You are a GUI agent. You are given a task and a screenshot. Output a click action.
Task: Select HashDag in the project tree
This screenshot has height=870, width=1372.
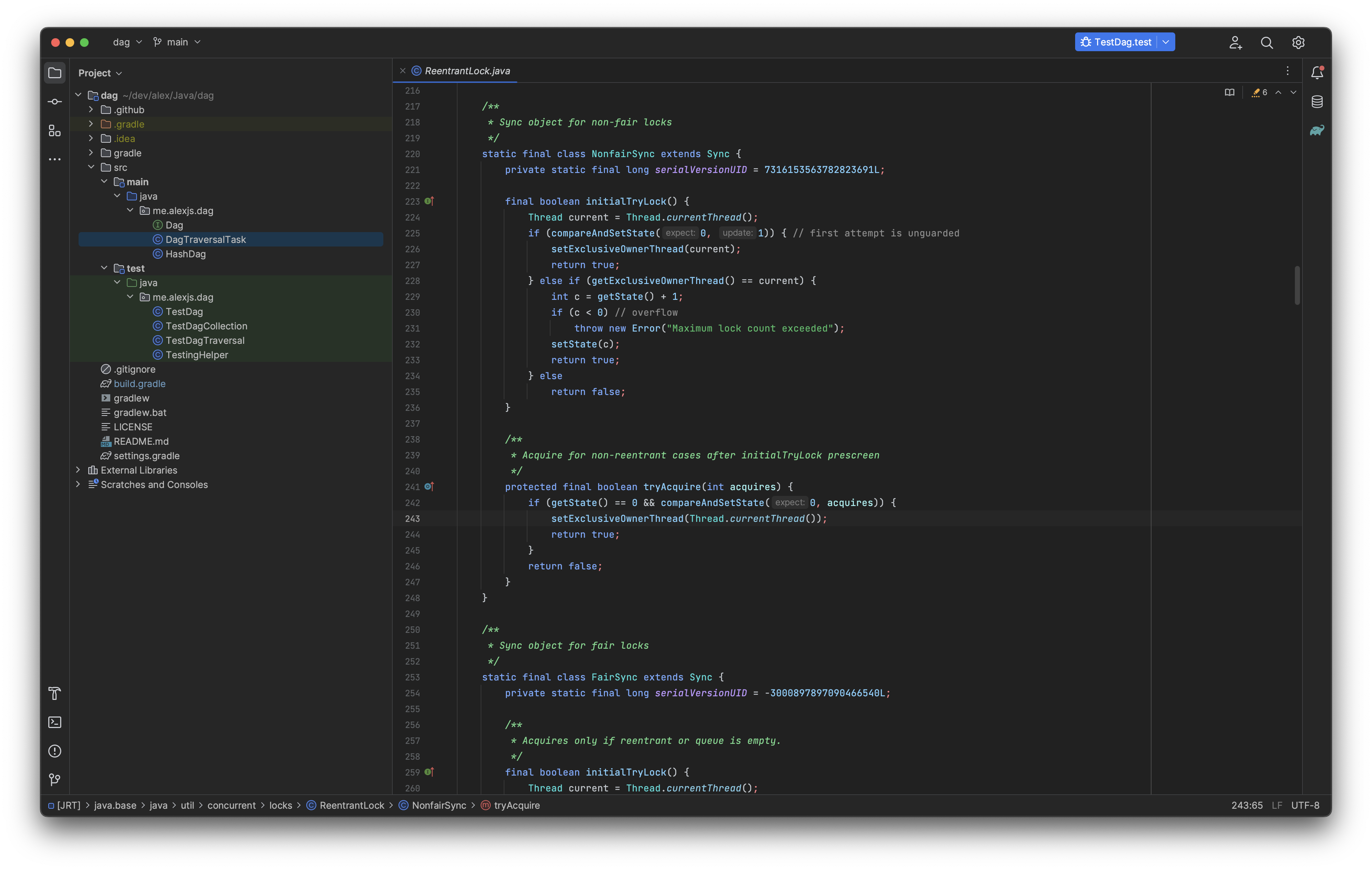tap(185, 254)
